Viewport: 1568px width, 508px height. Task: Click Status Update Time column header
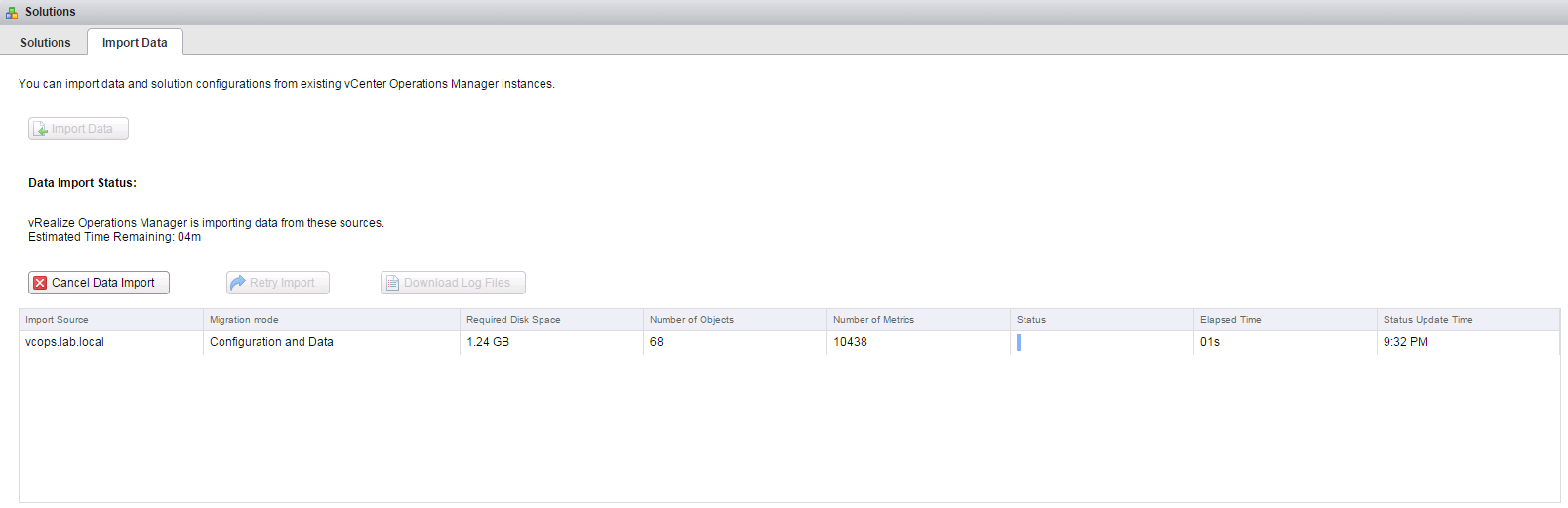[1468, 320]
